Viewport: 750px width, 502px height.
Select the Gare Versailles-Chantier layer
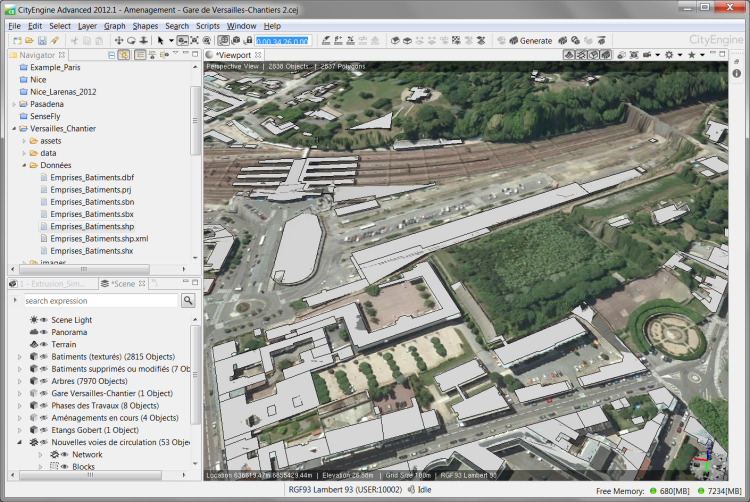[x=112, y=393]
